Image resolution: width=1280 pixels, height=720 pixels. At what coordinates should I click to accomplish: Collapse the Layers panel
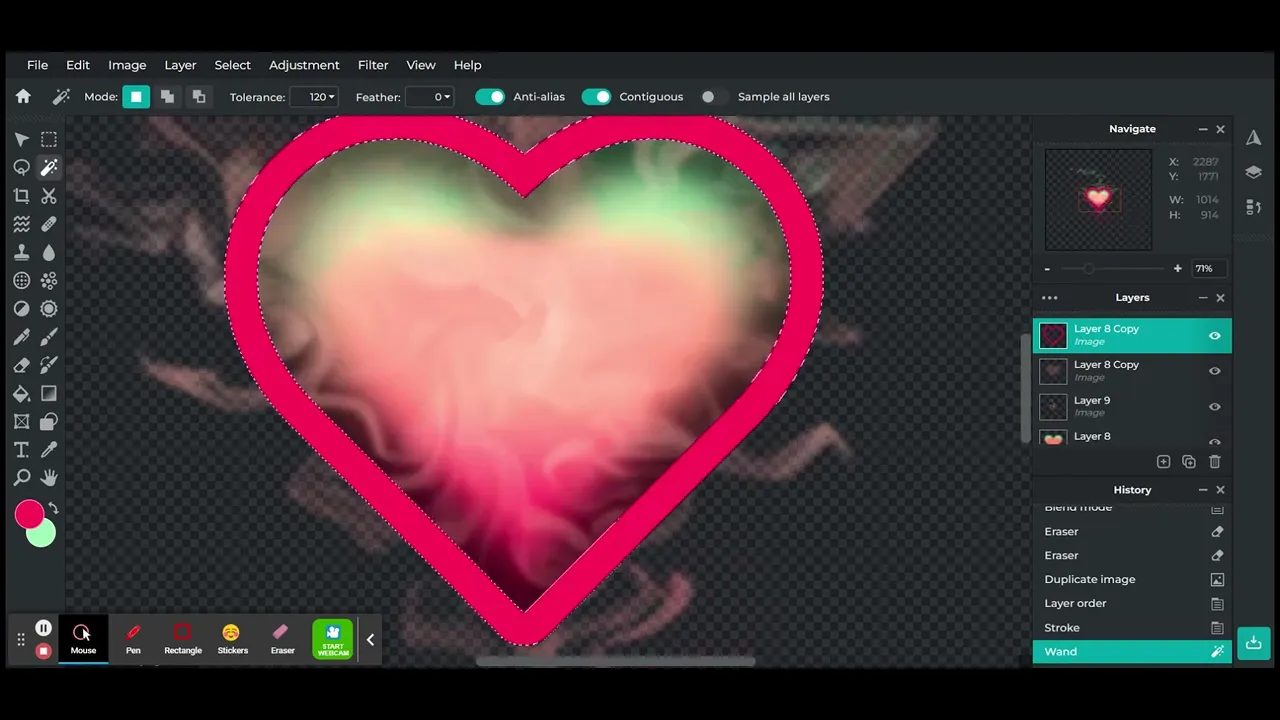1202,298
